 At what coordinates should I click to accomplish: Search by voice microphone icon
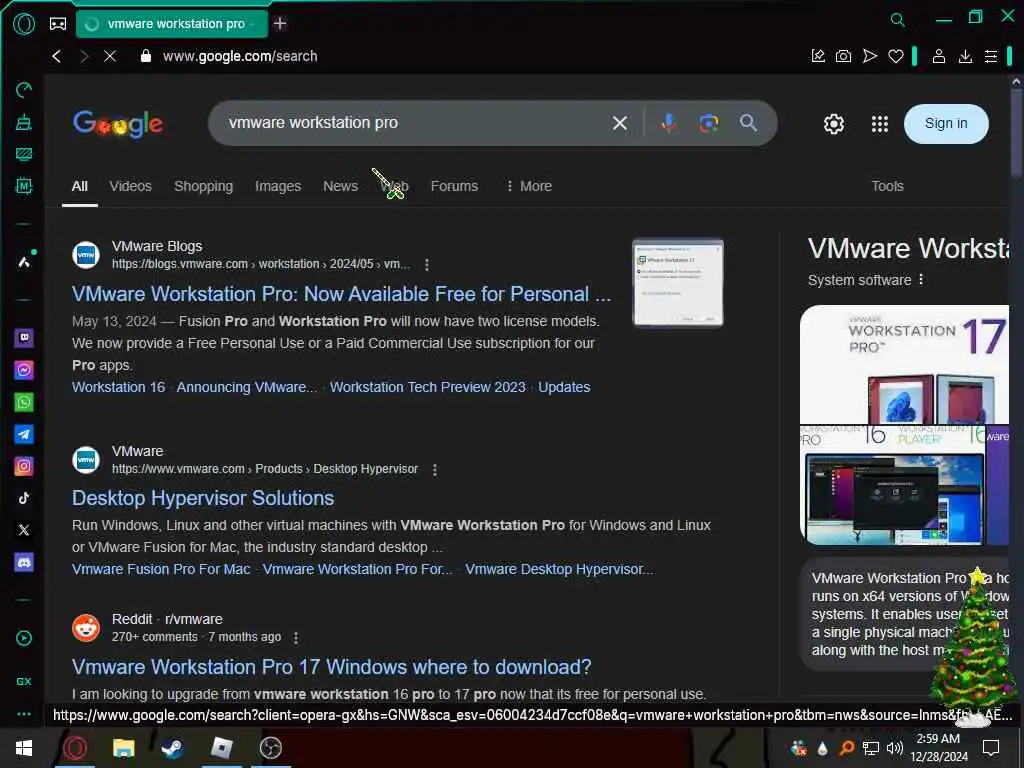click(x=668, y=123)
